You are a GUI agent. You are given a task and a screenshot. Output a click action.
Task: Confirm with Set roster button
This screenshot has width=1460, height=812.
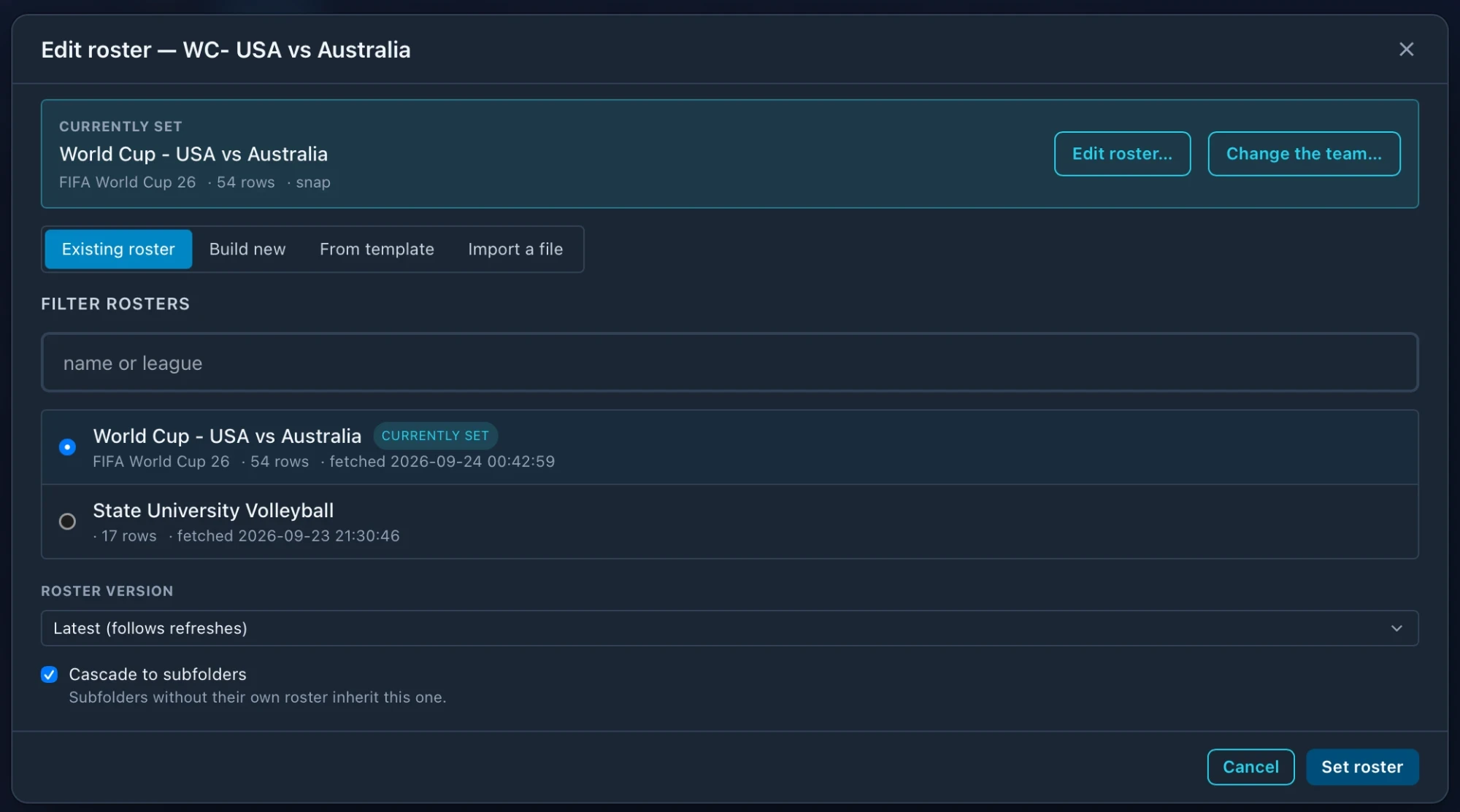[1362, 767]
